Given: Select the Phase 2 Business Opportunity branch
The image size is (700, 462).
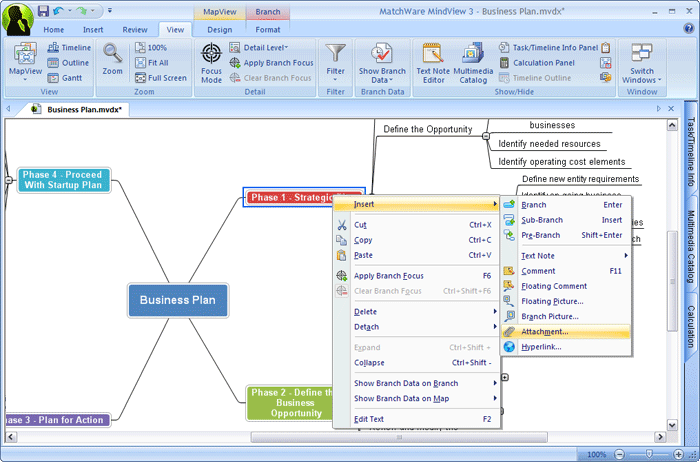Looking at the screenshot, I should pos(290,403).
